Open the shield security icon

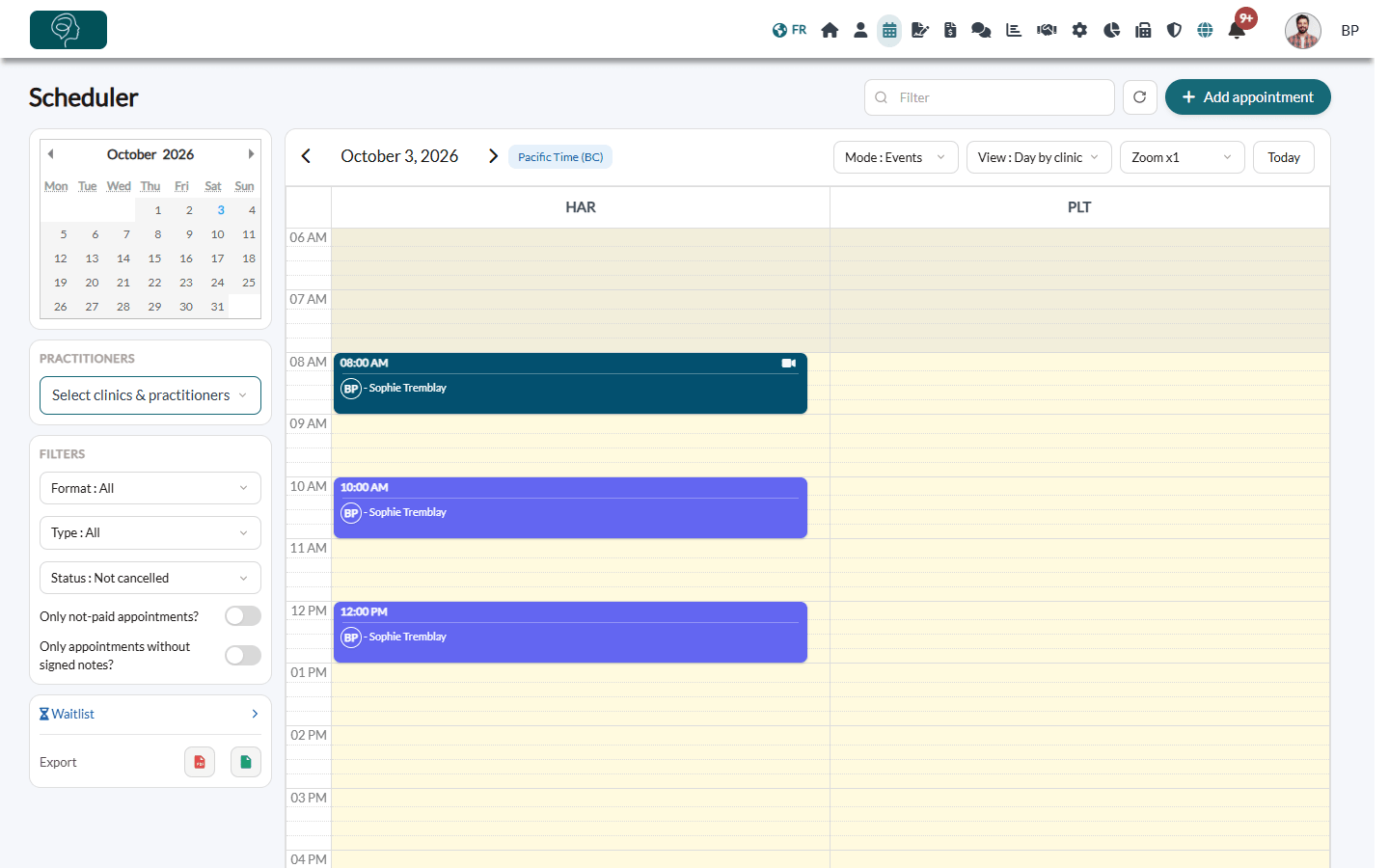pyautogui.click(x=1174, y=30)
